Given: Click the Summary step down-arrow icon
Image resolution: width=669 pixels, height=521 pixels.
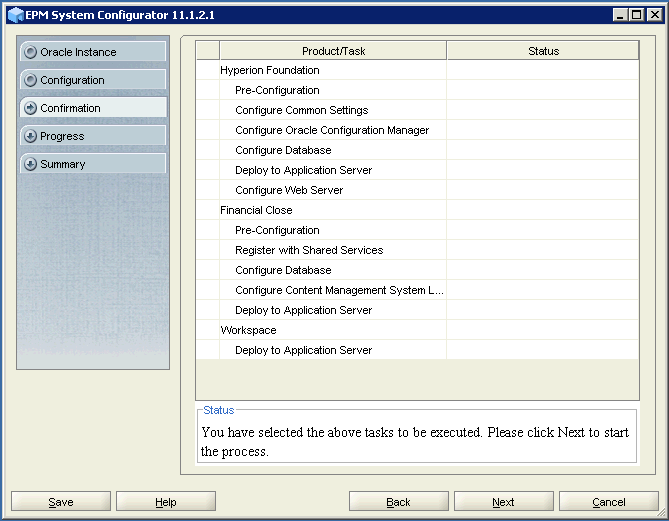Looking at the screenshot, I should pyautogui.click(x=30, y=164).
